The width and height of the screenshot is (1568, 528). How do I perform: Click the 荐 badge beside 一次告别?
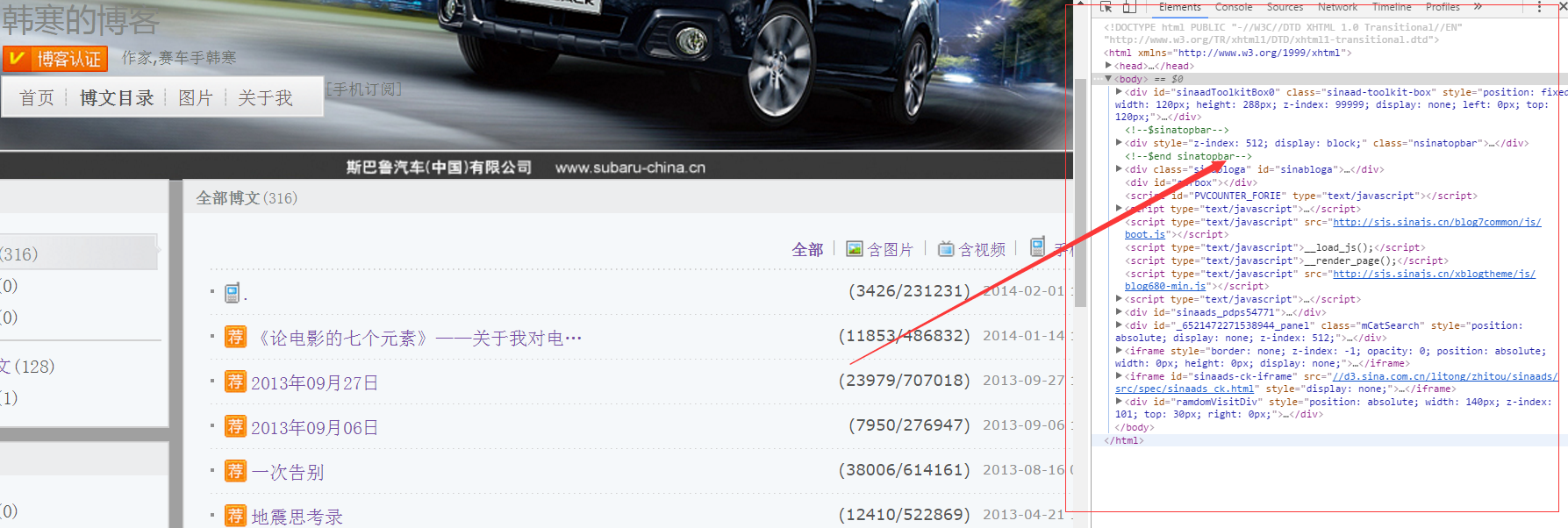tap(235, 471)
